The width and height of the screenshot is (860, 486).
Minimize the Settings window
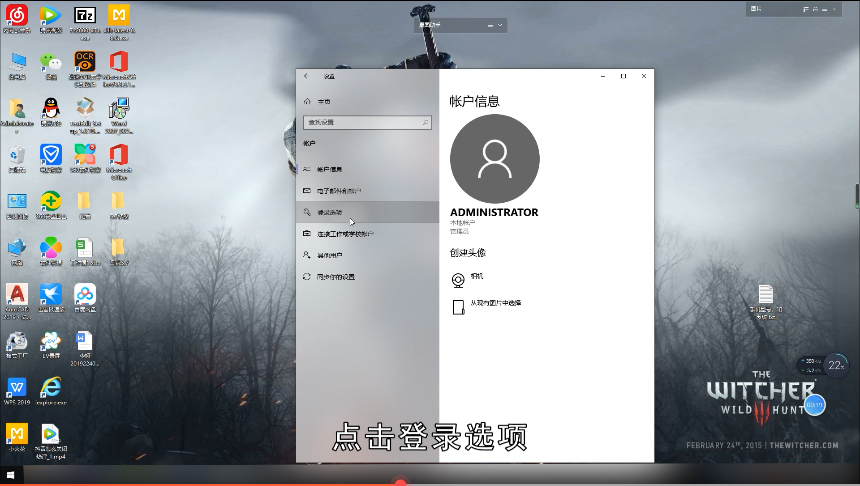point(603,76)
